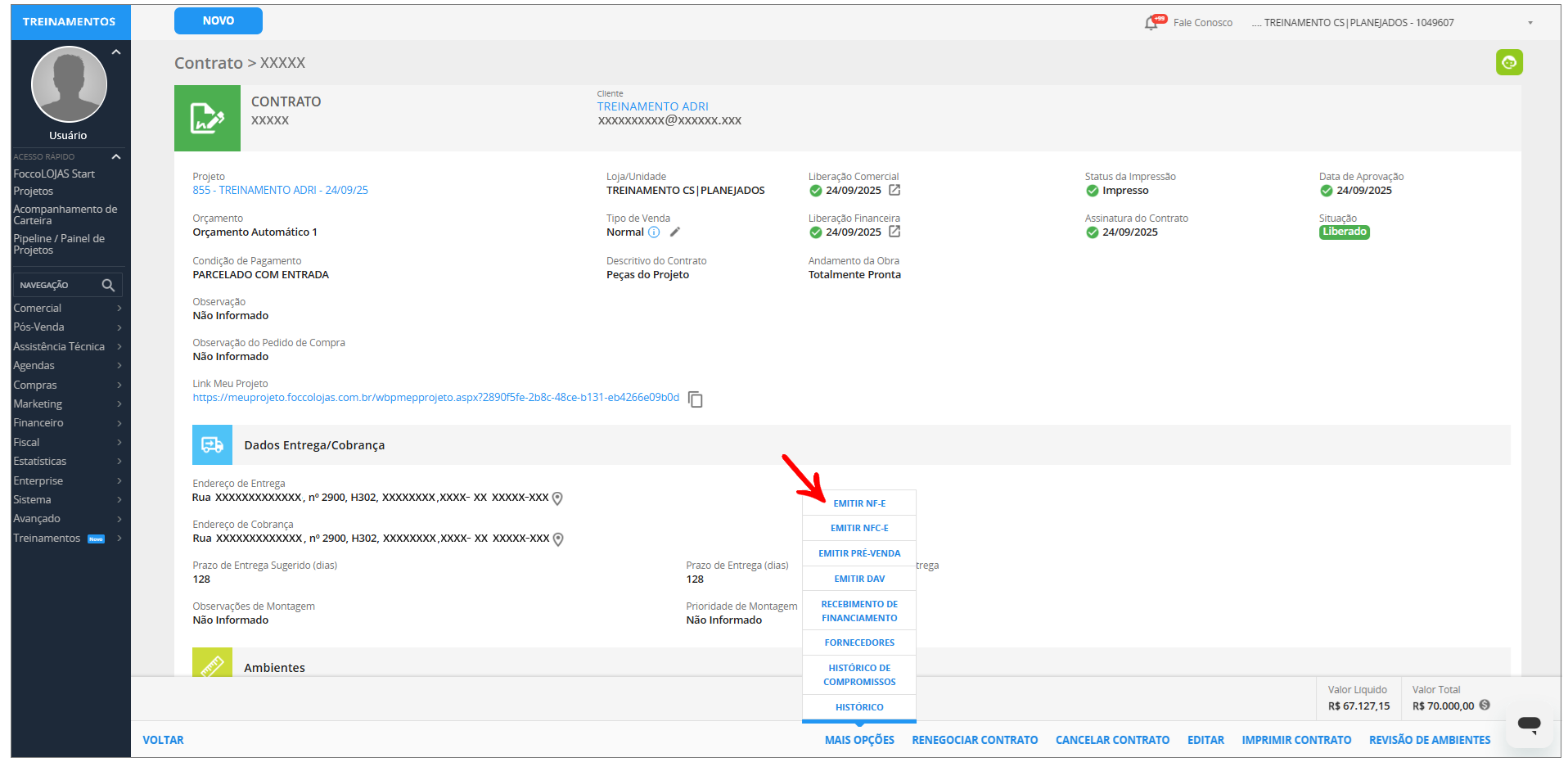Image resolution: width=1568 pixels, height=762 pixels.
Task: Open project link 855 - TREINAMENTO ADRI
Action: point(281,190)
